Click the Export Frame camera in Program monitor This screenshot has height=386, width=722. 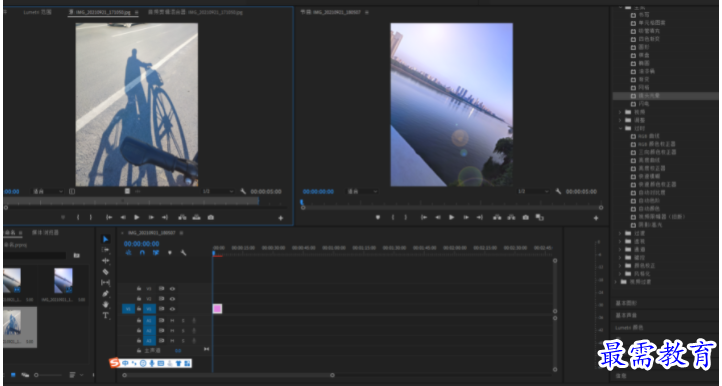click(525, 217)
